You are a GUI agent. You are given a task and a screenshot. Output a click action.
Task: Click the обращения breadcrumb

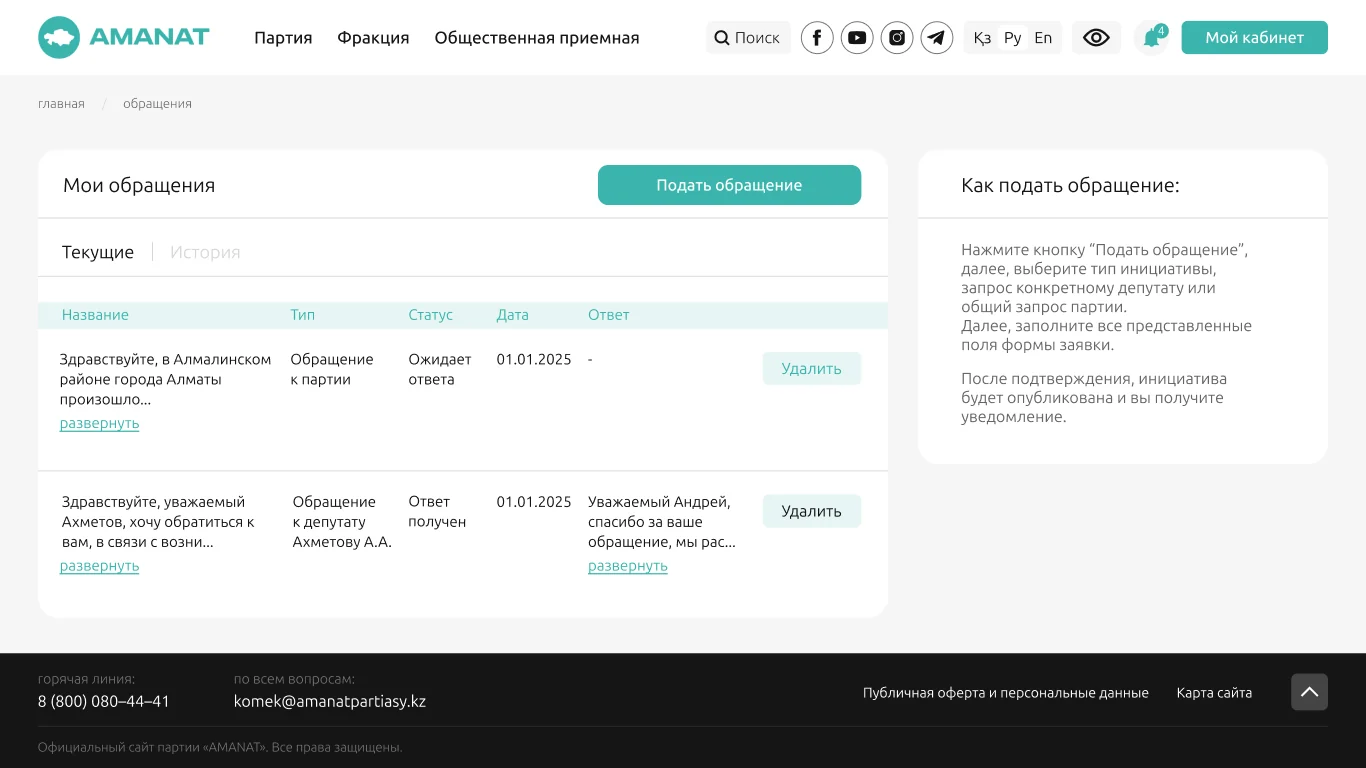click(157, 104)
